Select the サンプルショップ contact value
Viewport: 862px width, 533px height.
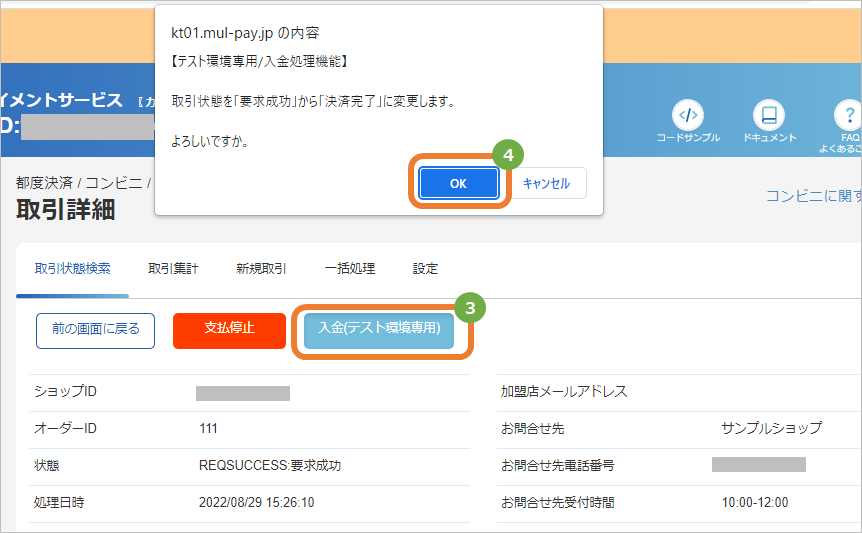(x=772, y=428)
